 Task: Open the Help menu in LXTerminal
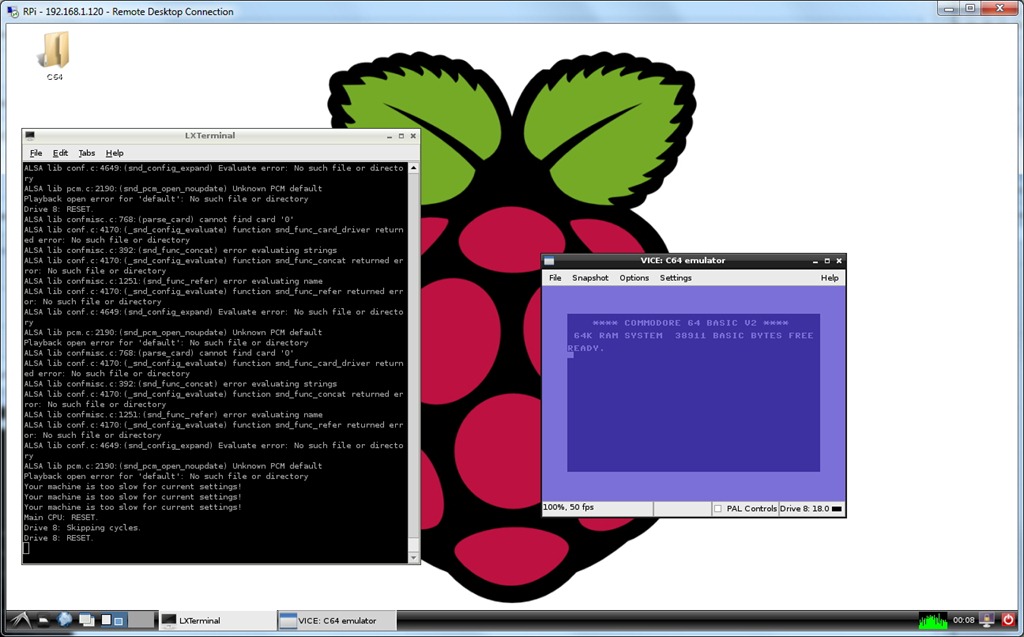[x=114, y=153]
